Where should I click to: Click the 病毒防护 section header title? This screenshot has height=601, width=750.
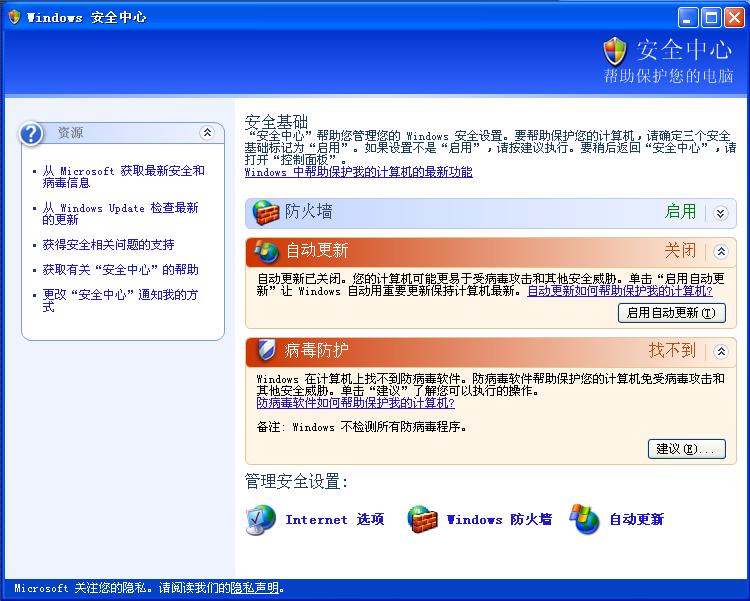[x=316, y=350]
